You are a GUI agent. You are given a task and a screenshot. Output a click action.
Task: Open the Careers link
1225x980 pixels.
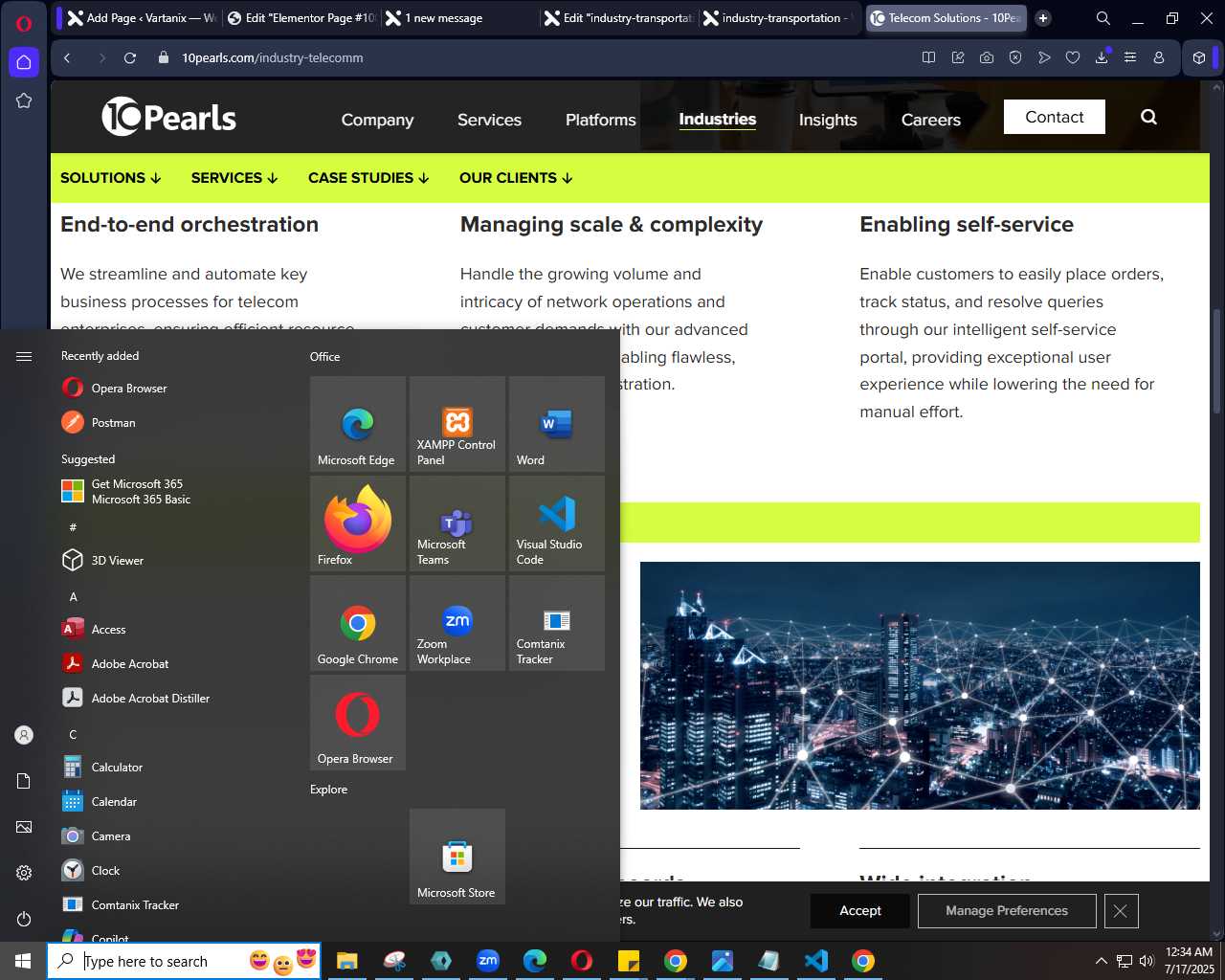point(930,120)
